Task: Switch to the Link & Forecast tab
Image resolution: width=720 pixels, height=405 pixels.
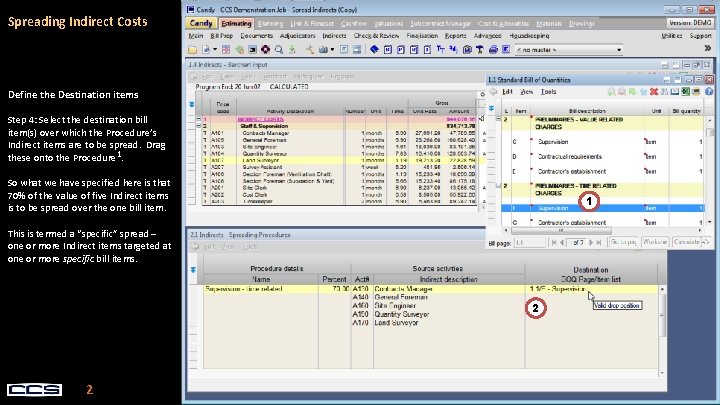Action: 312,23
